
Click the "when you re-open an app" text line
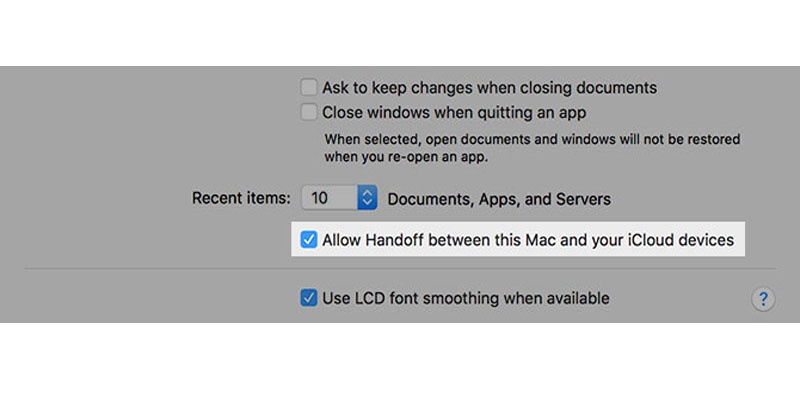coord(413,157)
